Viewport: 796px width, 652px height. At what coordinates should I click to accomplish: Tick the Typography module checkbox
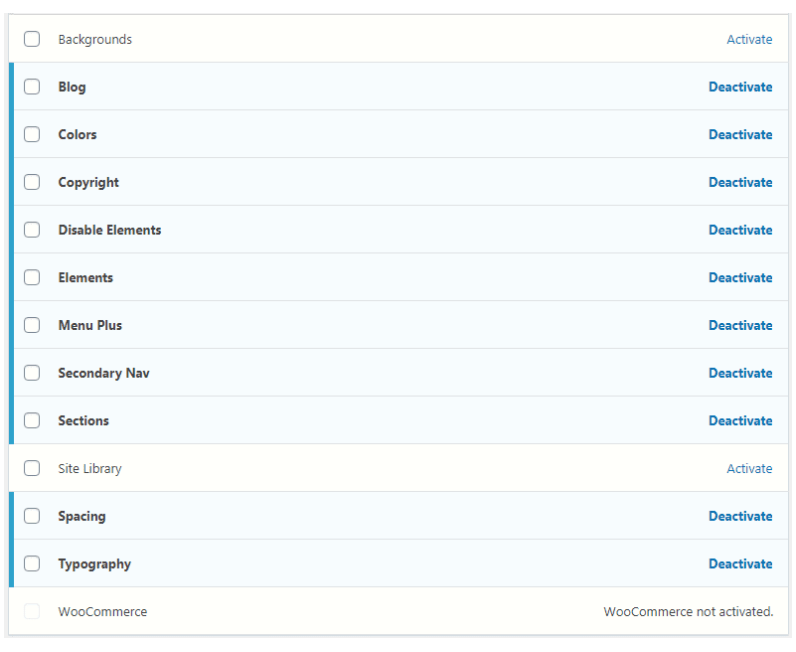tap(32, 564)
